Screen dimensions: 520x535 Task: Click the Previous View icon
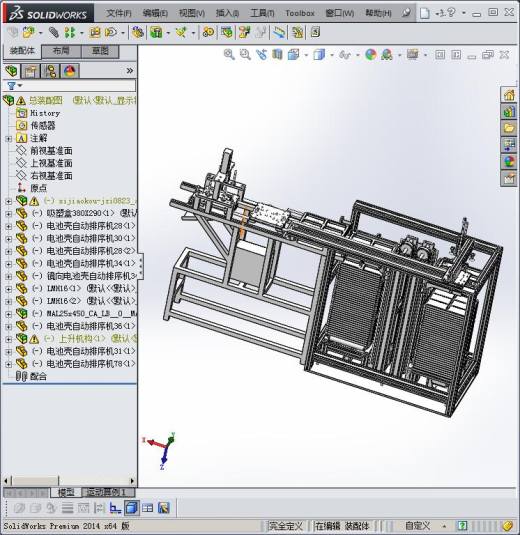(x=261, y=55)
